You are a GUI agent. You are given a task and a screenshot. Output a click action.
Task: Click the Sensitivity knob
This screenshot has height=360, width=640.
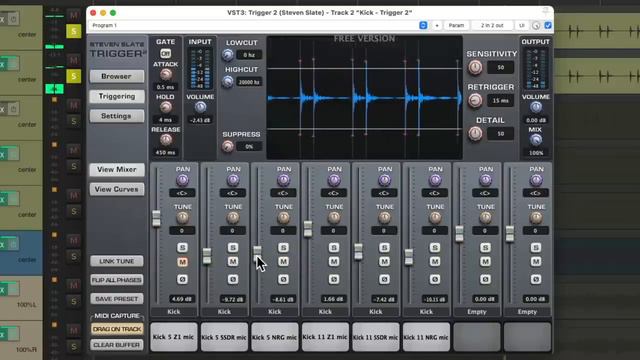click(x=475, y=67)
